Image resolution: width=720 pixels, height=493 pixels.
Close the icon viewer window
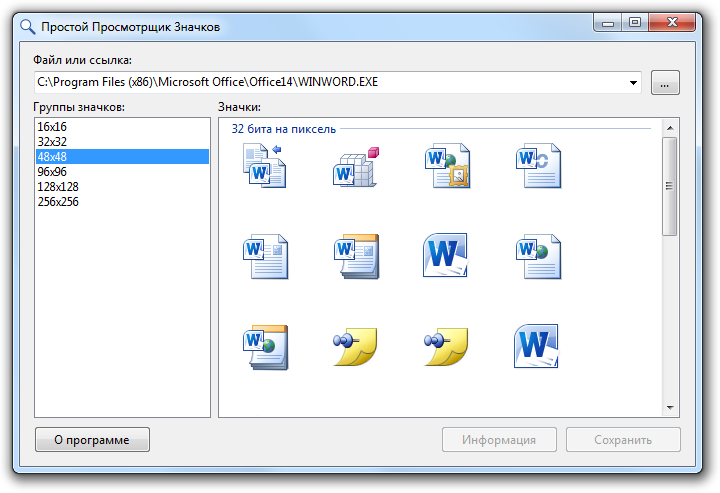(672, 22)
